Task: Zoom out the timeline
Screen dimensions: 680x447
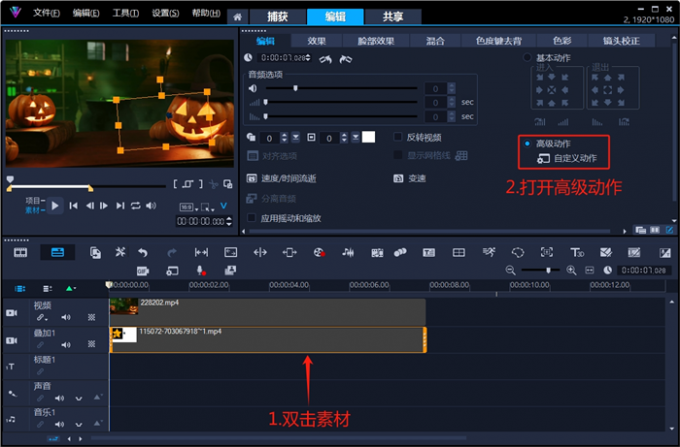Action: 510,271
